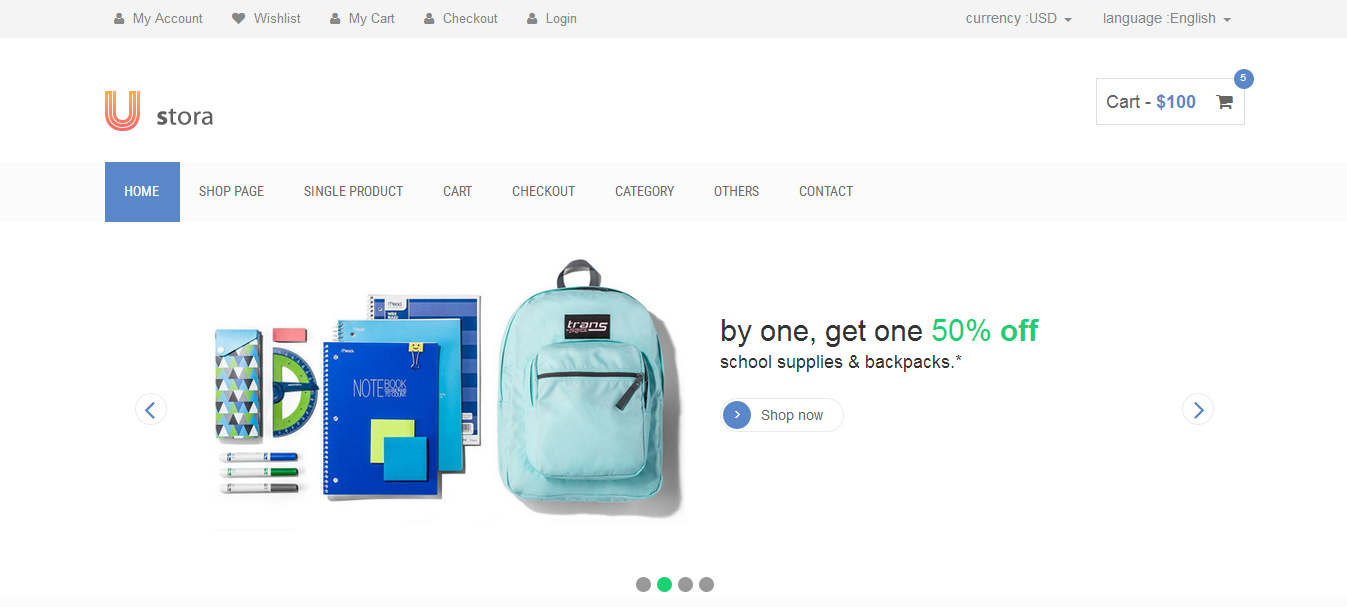The height and width of the screenshot is (607, 1347).
Task: Open the language English dropdown
Action: (x=1166, y=19)
